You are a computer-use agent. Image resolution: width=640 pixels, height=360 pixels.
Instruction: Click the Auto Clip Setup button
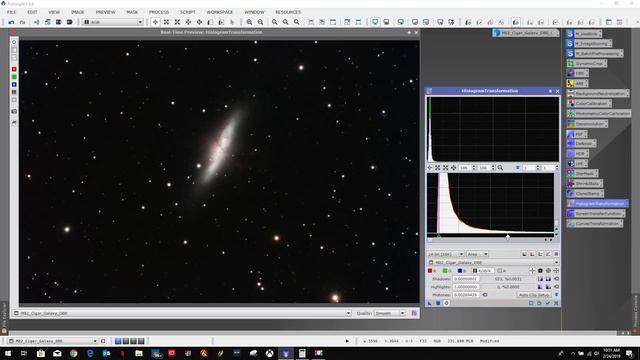coord(534,295)
